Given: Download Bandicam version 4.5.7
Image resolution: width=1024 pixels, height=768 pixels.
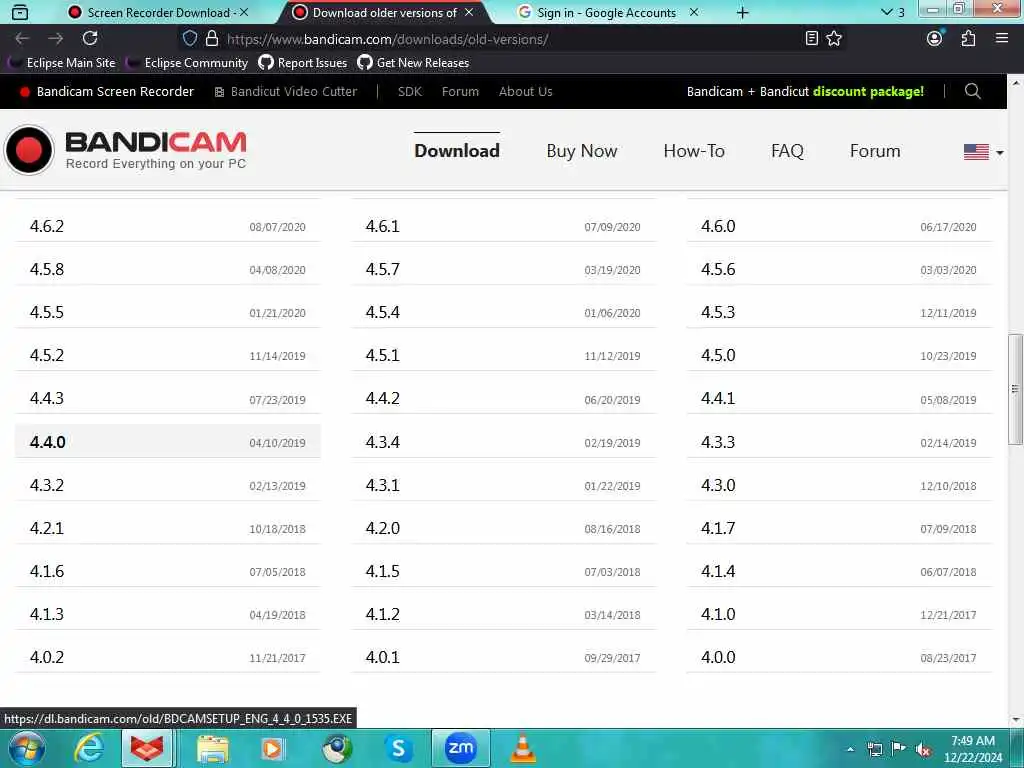Looking at the screenshot, I should click(504, 269).
